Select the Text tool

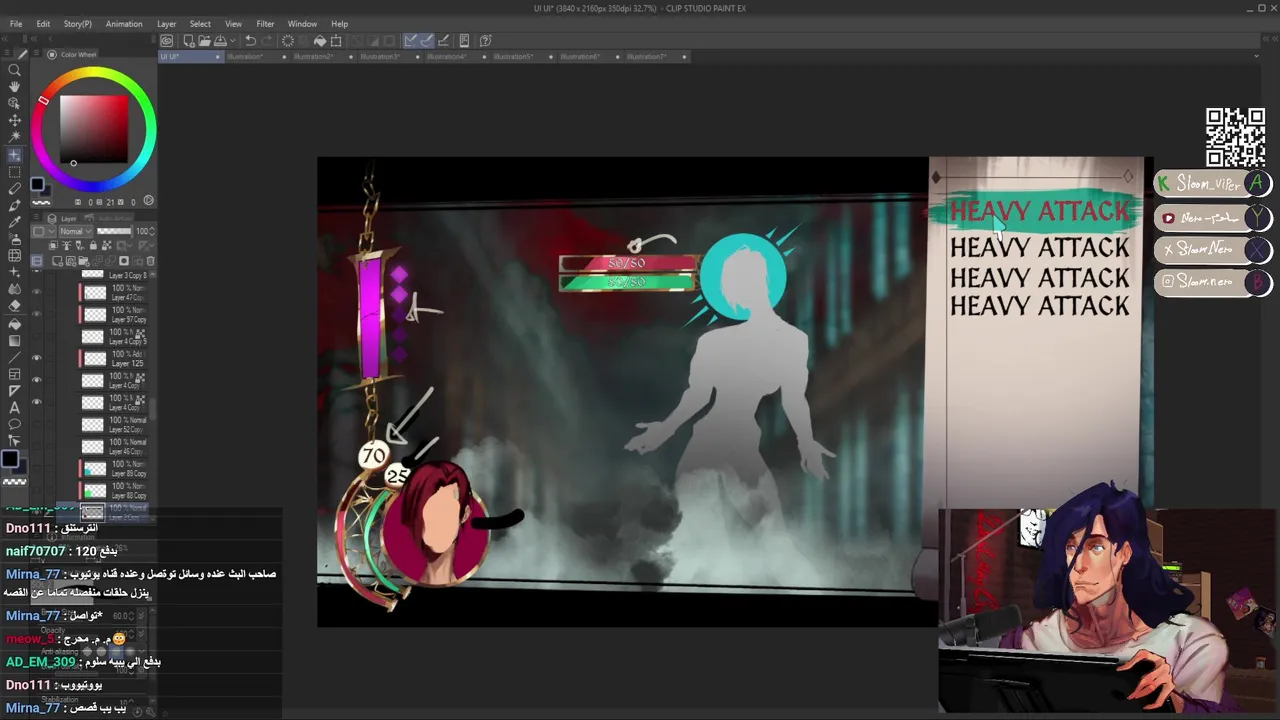[x=14, y=408]
